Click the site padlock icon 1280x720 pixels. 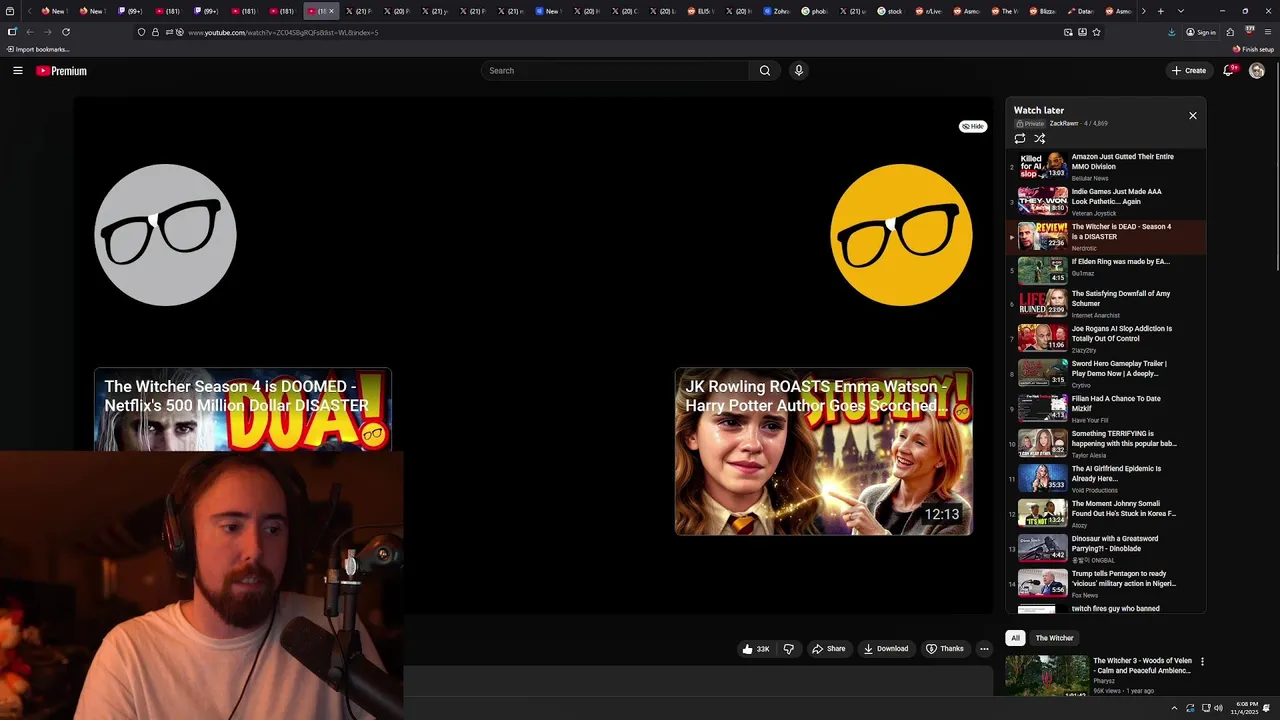coord(155,32)
